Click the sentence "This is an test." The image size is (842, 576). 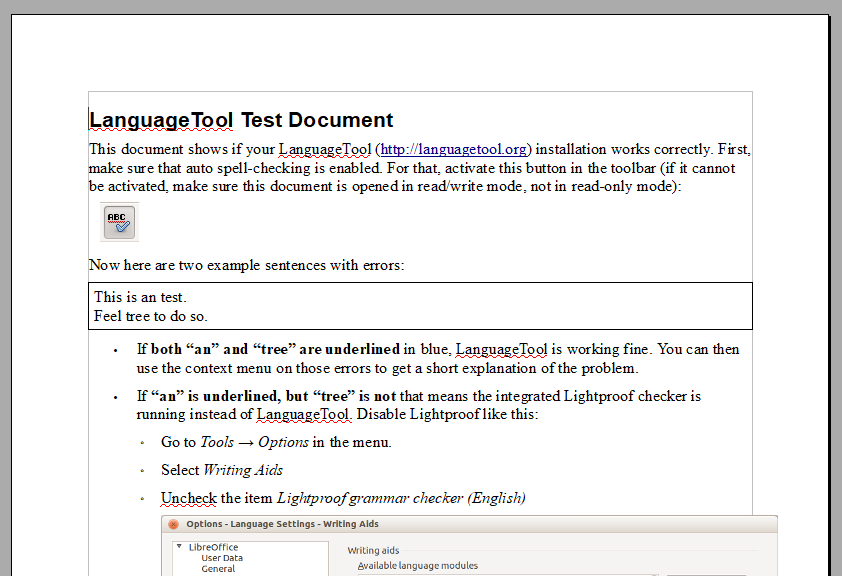[x=140, y=297]
